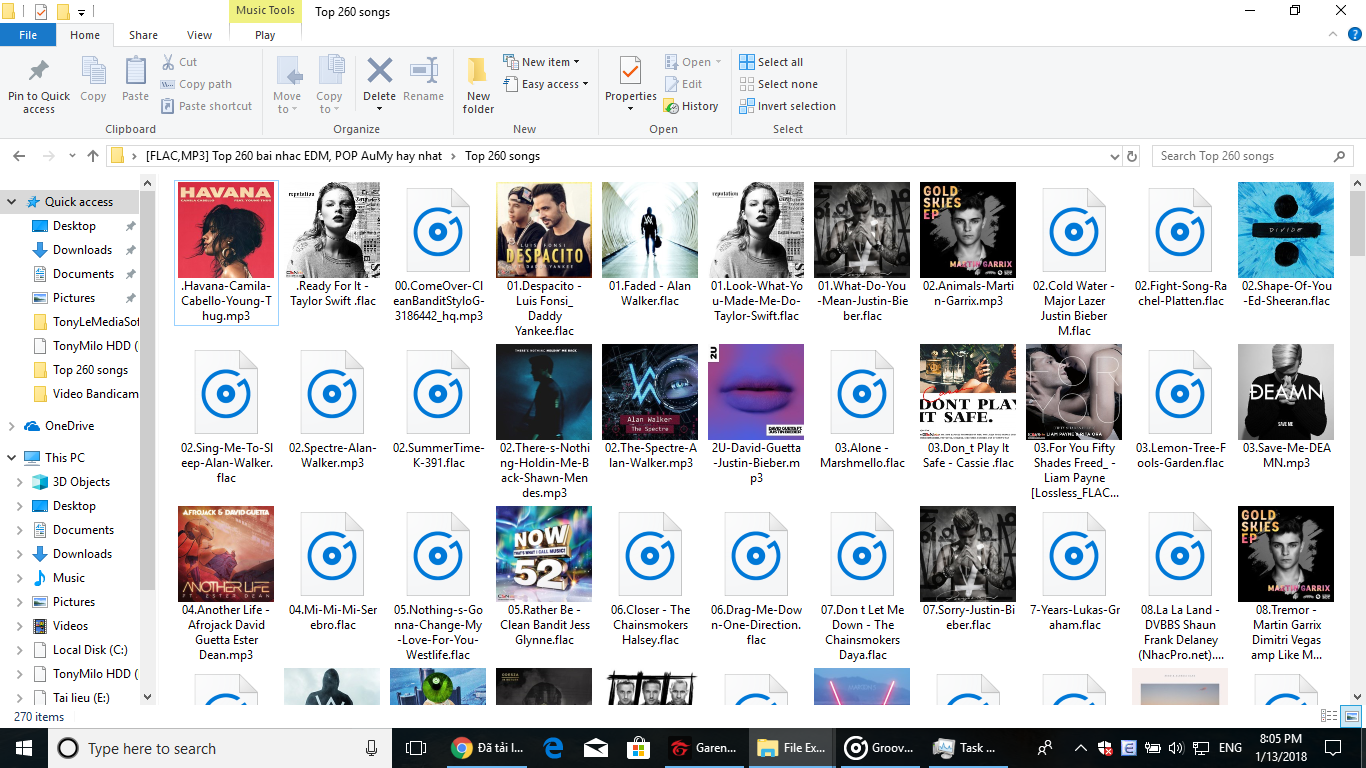This screenshot has width=1366, height=768.
Task: Select 01.Faded Alan Walker flac file
Action: [x=650, y=245]
